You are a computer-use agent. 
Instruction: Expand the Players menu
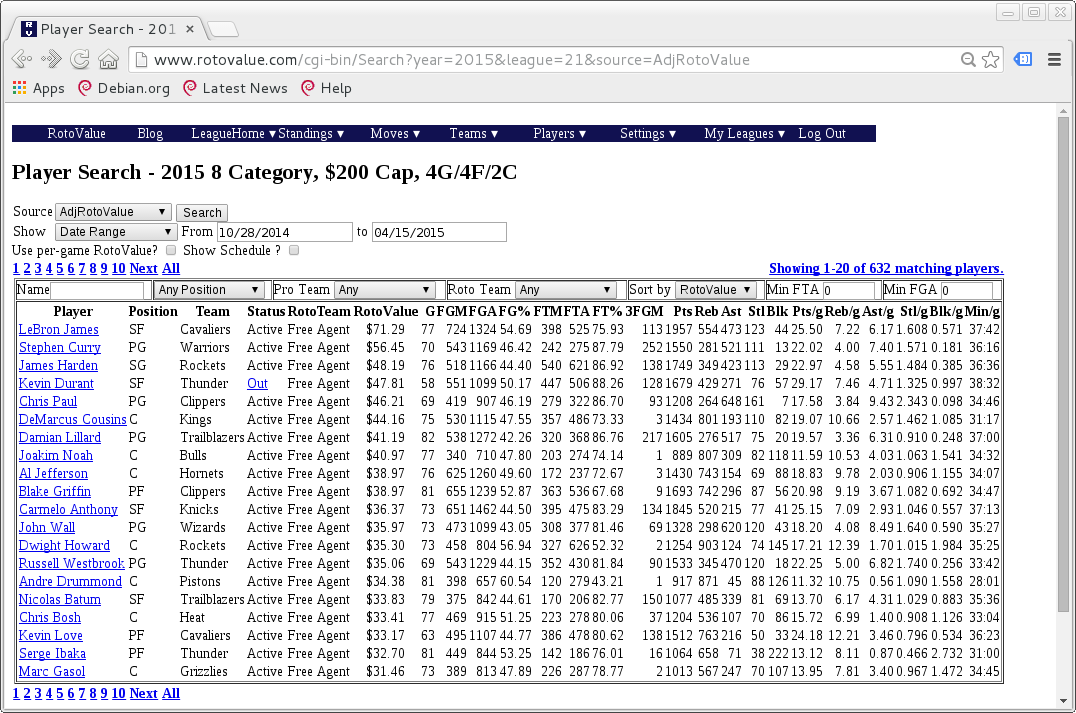[560, 133]
